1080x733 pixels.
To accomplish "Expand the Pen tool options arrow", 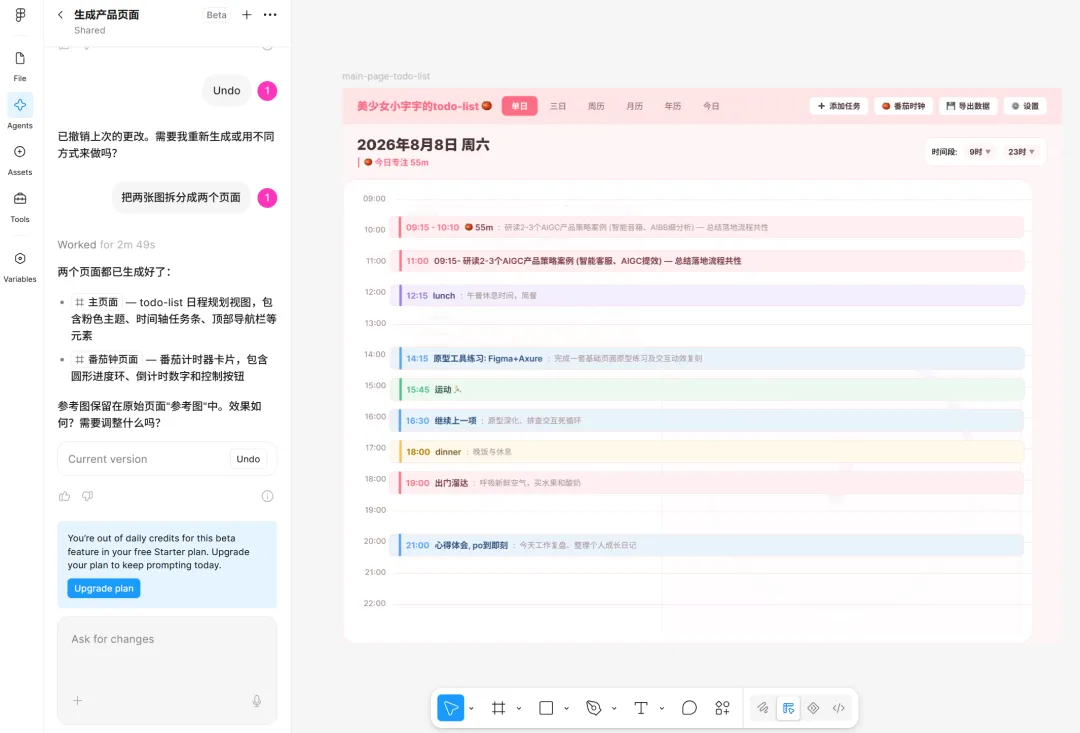I will point(614,708).
